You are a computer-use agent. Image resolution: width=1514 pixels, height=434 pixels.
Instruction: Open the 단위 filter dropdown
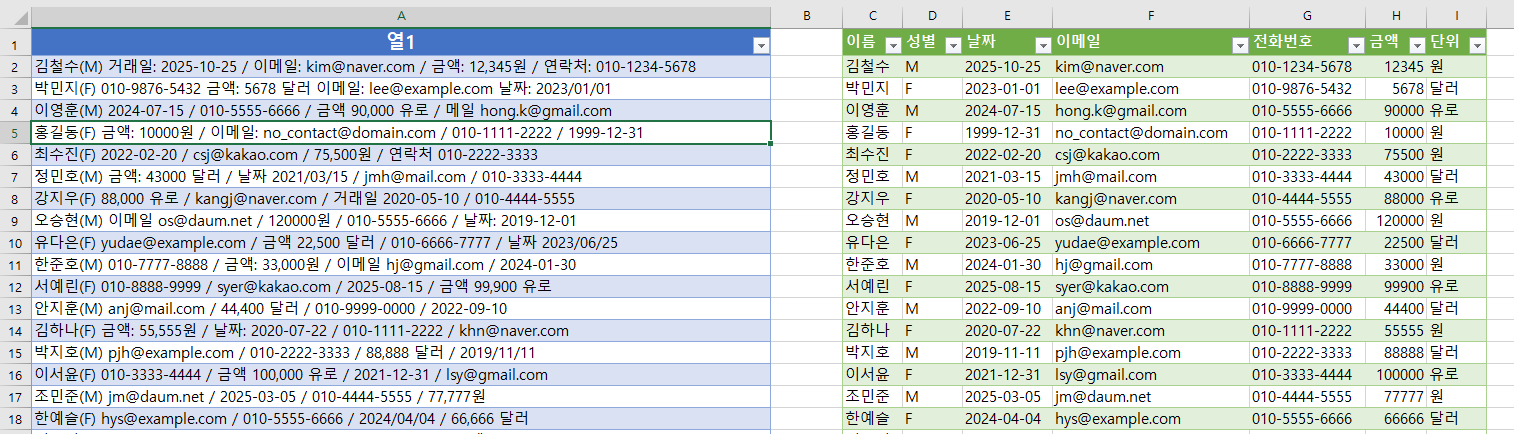1476,45
